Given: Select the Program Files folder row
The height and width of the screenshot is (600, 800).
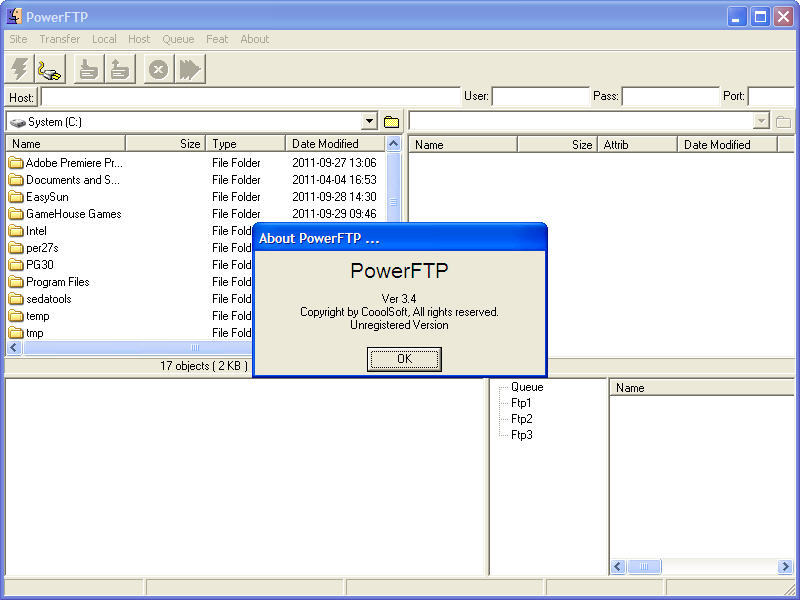Looking at the screenshot, I should tap(129, 282).
